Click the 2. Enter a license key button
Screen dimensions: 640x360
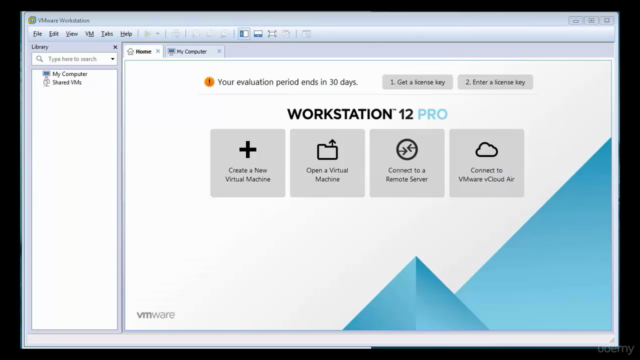click(495, 82)
